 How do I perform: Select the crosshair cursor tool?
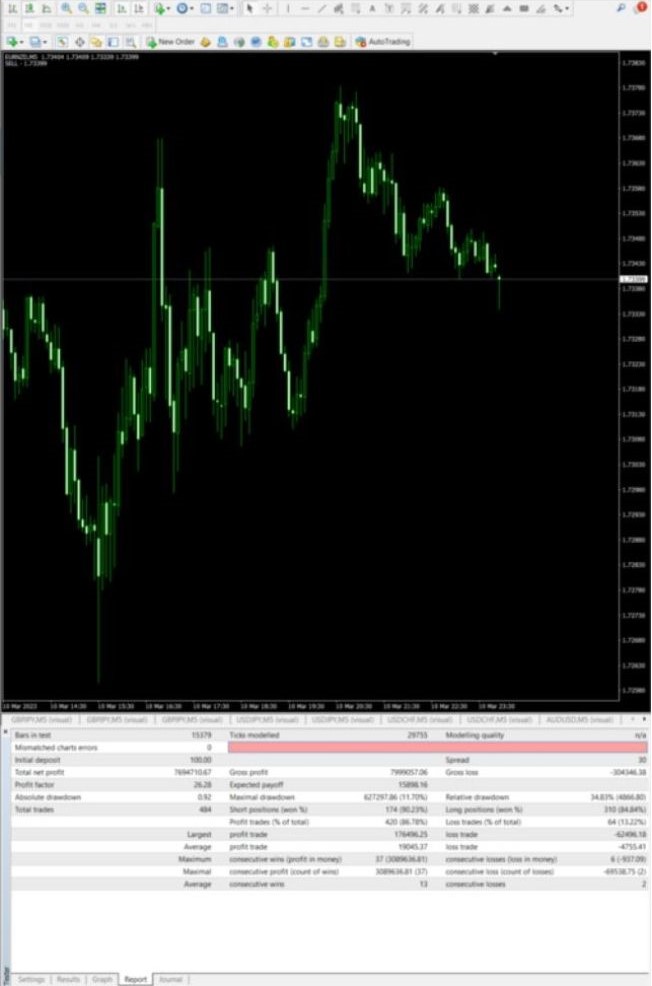pyautogui.click(x=267, y=8)
